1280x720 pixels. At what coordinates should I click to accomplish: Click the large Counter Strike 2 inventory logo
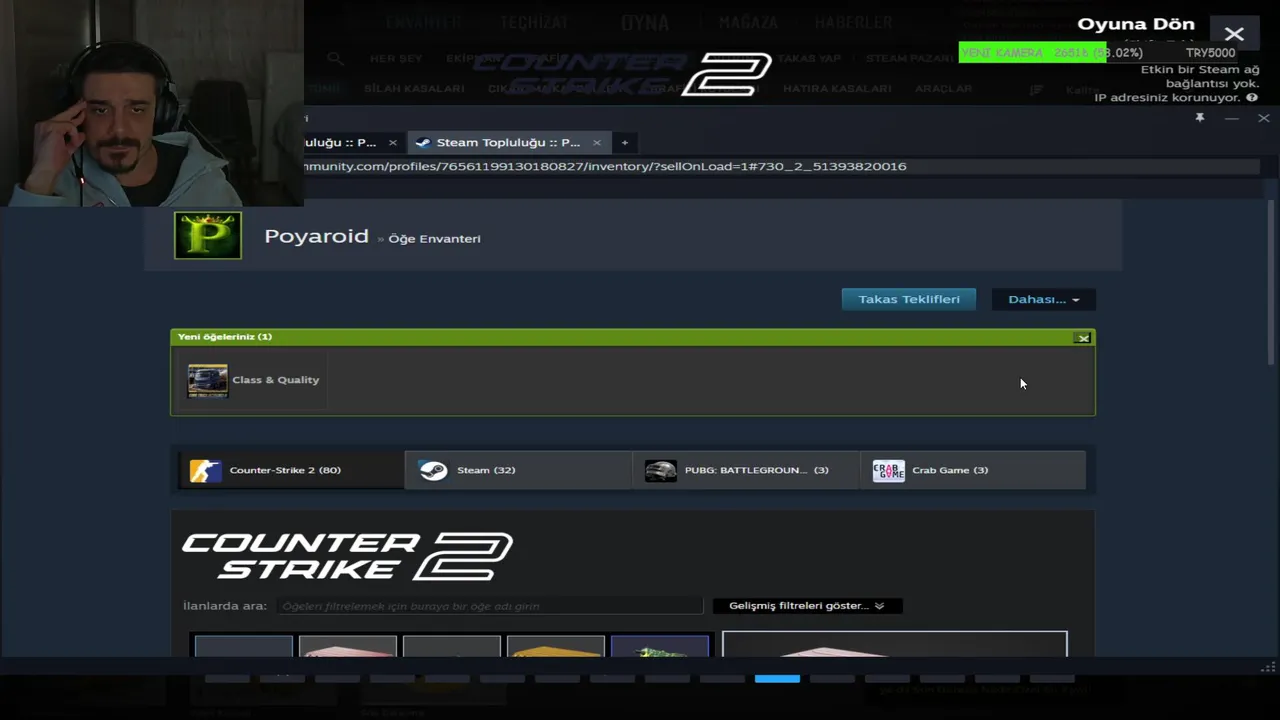(347, 556)
